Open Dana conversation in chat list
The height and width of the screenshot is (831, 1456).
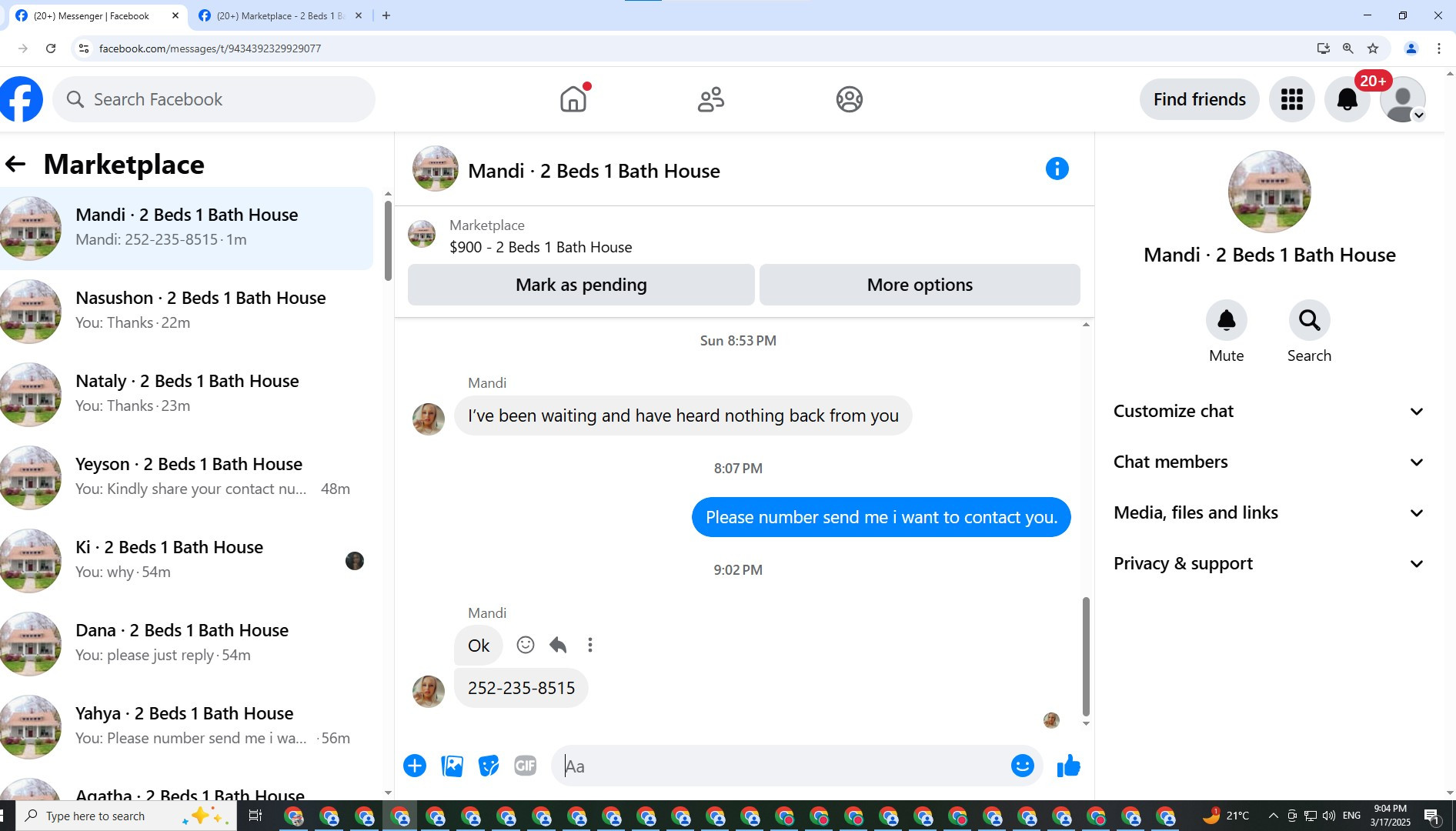pos(186,643)
